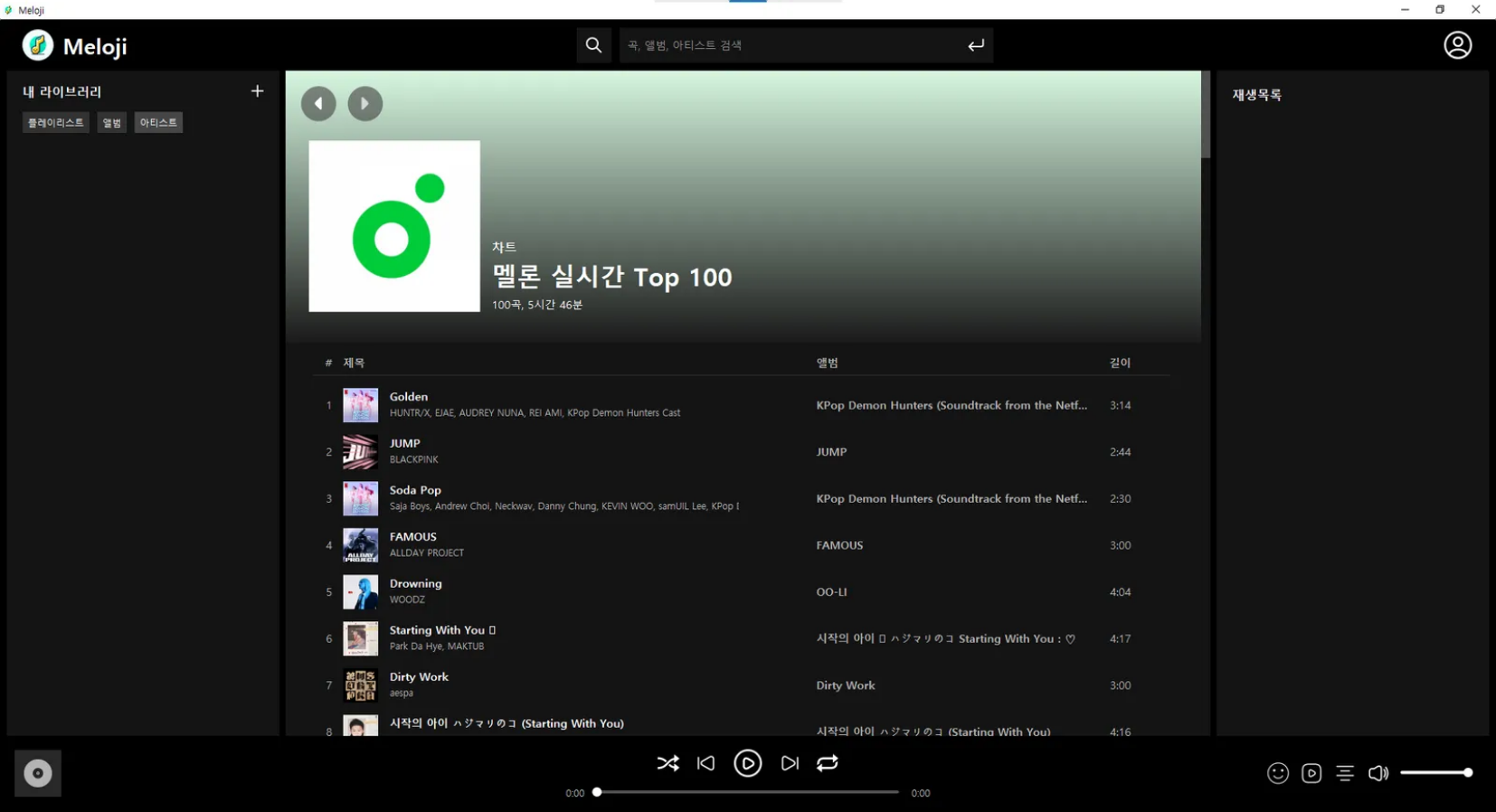Screen dimensions: 1496x812
Task: Click Golden's duration 3:14
Action: click(x=1120, y=405)
